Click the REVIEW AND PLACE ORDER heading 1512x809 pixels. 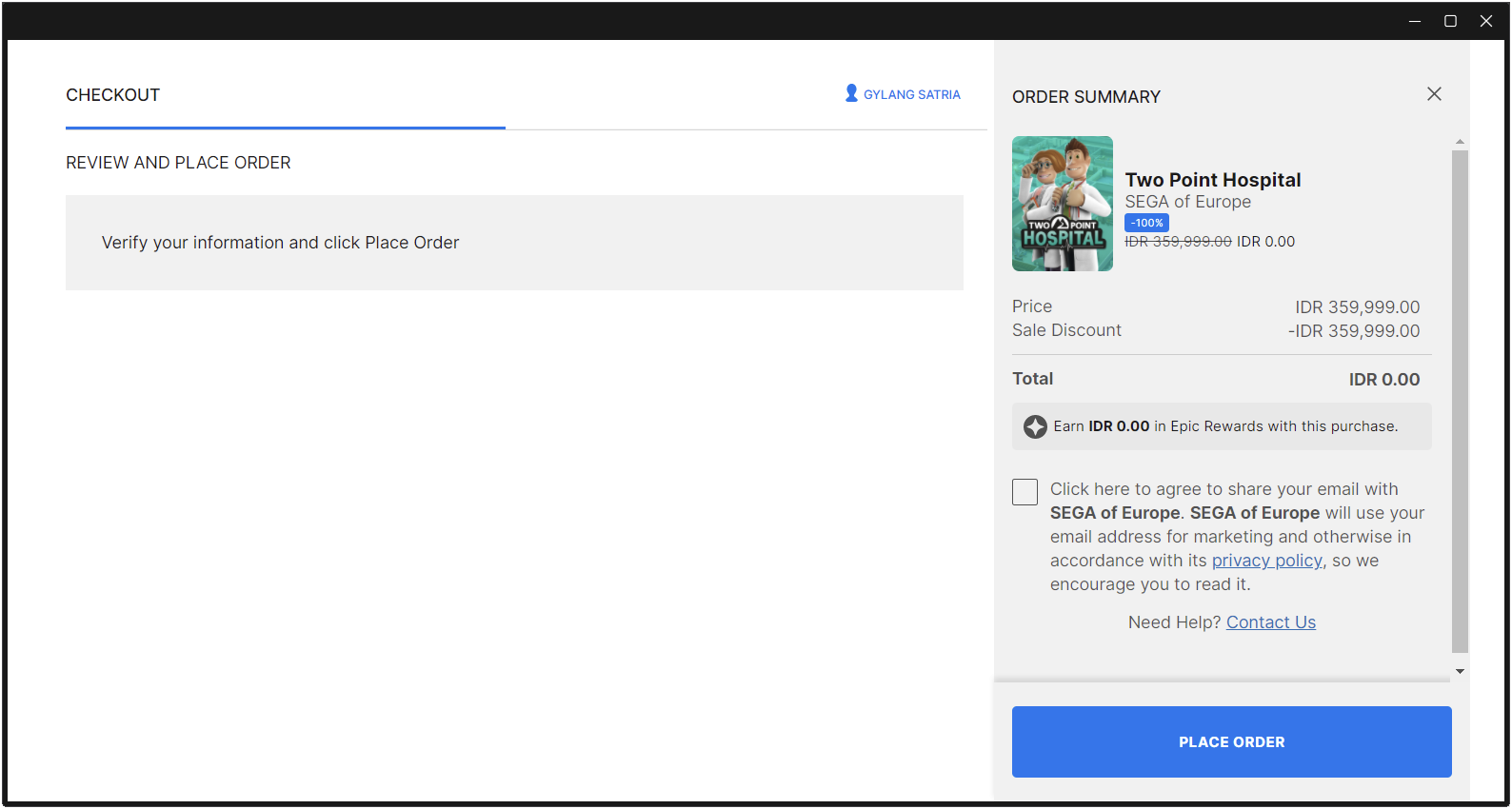tap(178, 163)
